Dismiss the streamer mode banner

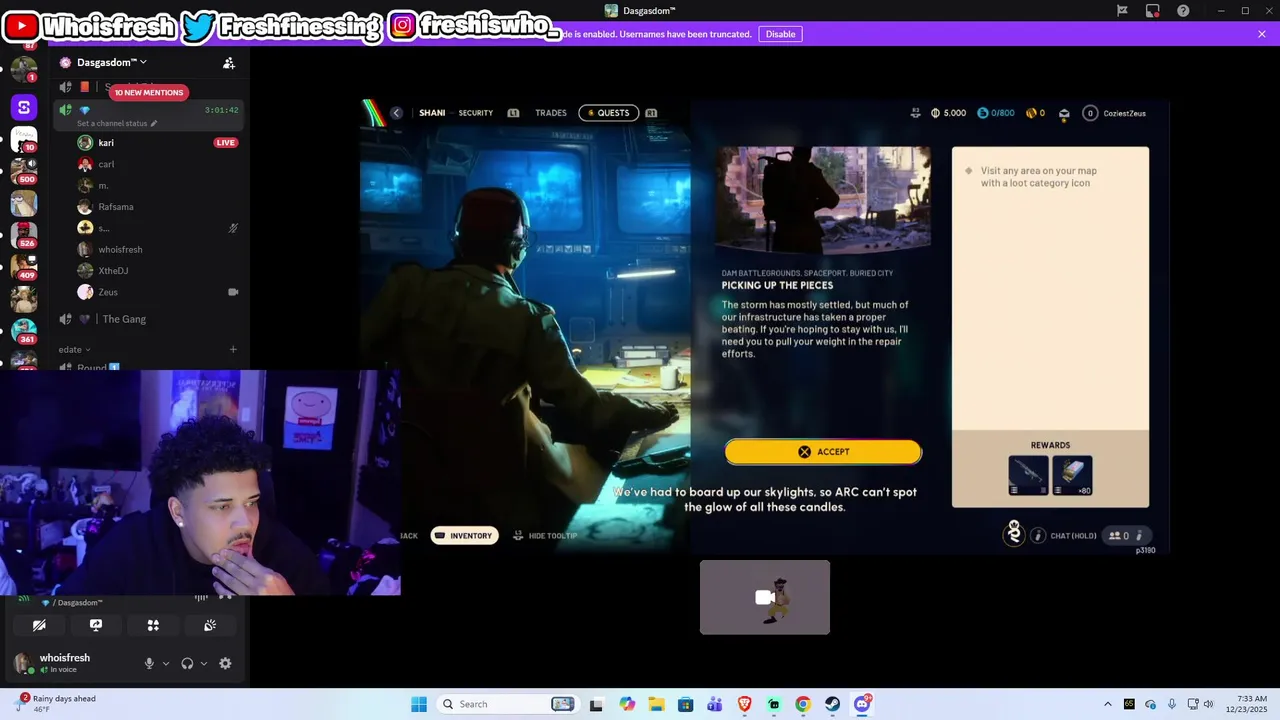point(1262,34)
